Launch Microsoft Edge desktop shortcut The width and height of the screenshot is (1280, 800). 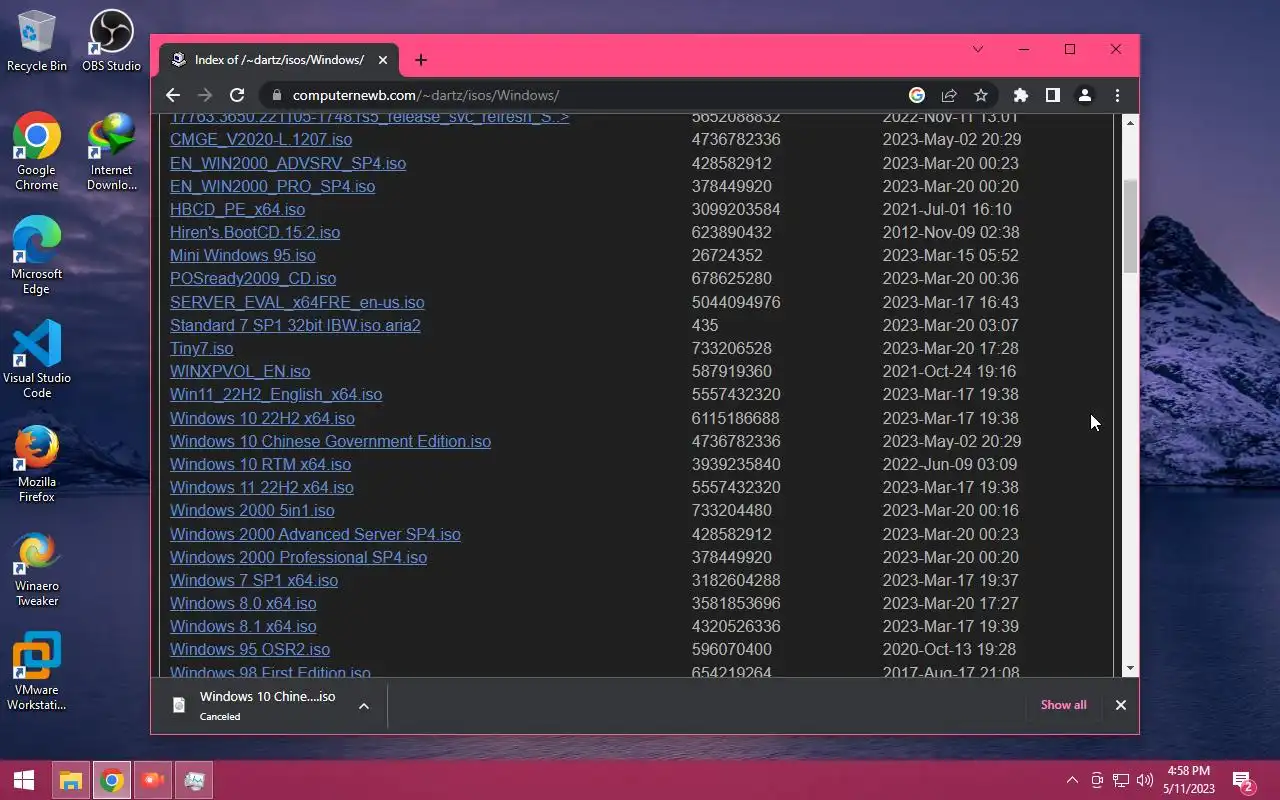coord(37,256)
